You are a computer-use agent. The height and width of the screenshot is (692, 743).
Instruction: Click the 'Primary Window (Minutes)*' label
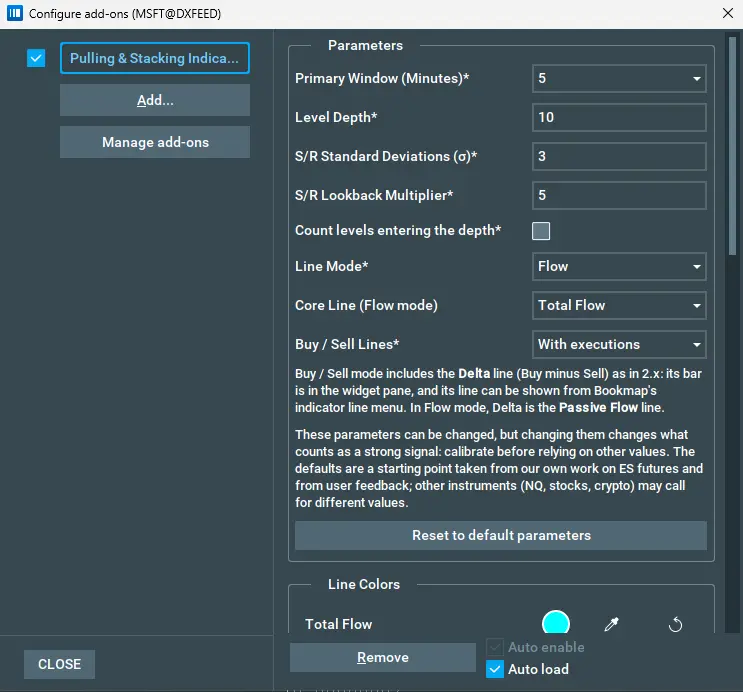coord(382,78)
